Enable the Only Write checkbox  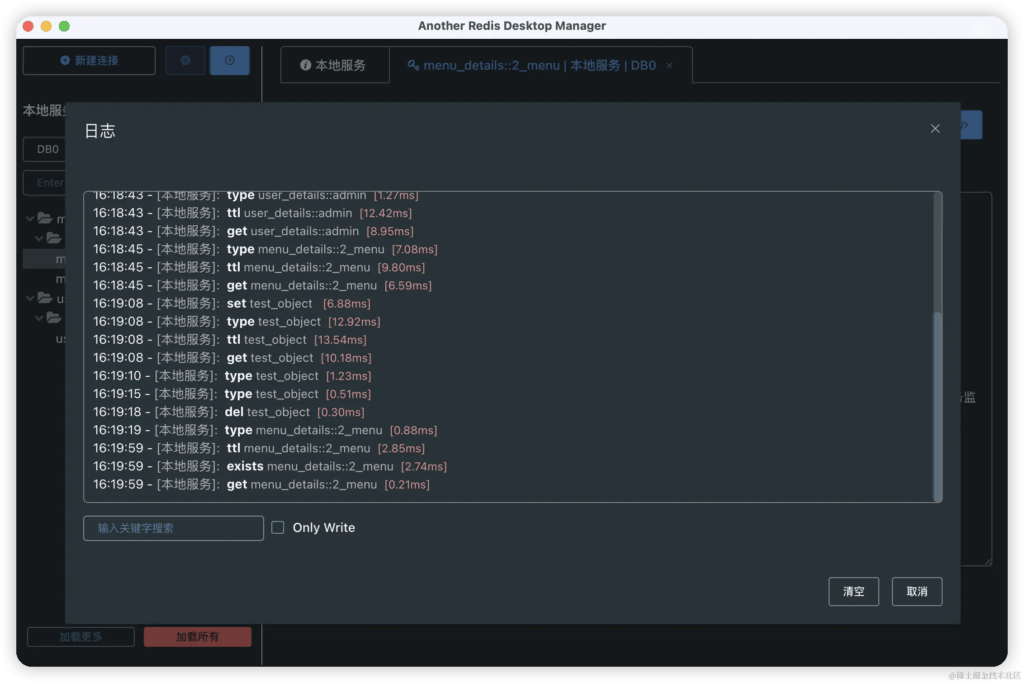click(278, 528)
